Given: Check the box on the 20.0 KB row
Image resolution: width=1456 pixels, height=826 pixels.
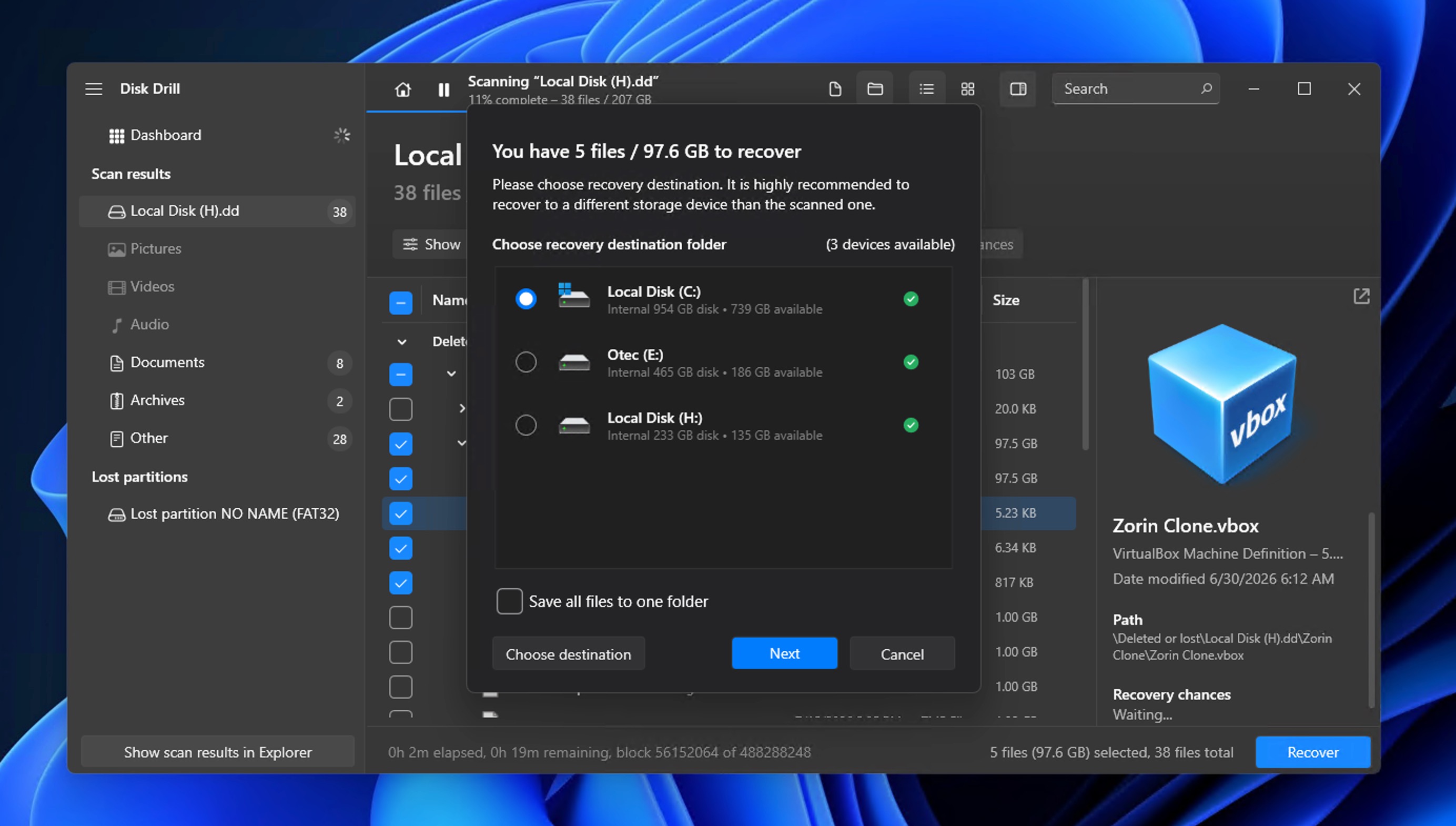Looking at the screenshot, I should click(400, 409).
